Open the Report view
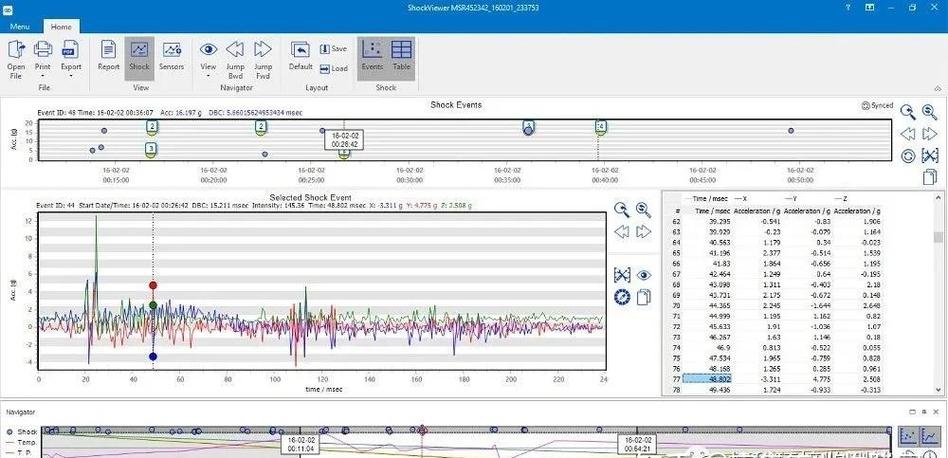Screen dimensions: 948x458 109,56
